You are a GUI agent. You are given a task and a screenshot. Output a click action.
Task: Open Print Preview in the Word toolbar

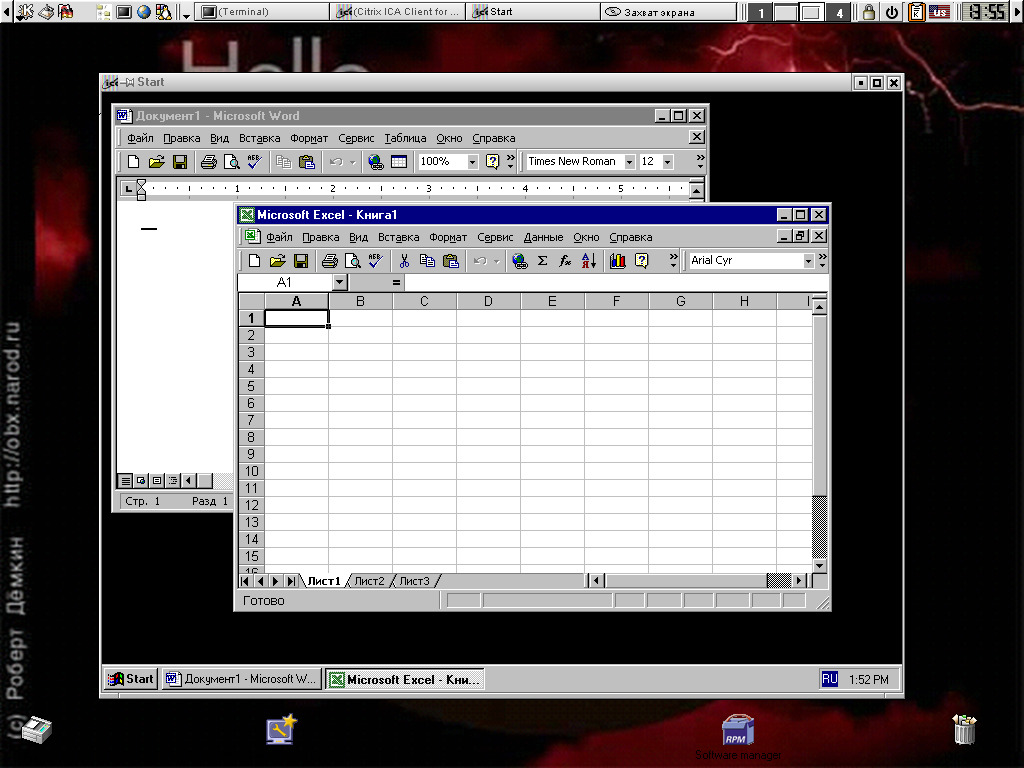[231, 161]
